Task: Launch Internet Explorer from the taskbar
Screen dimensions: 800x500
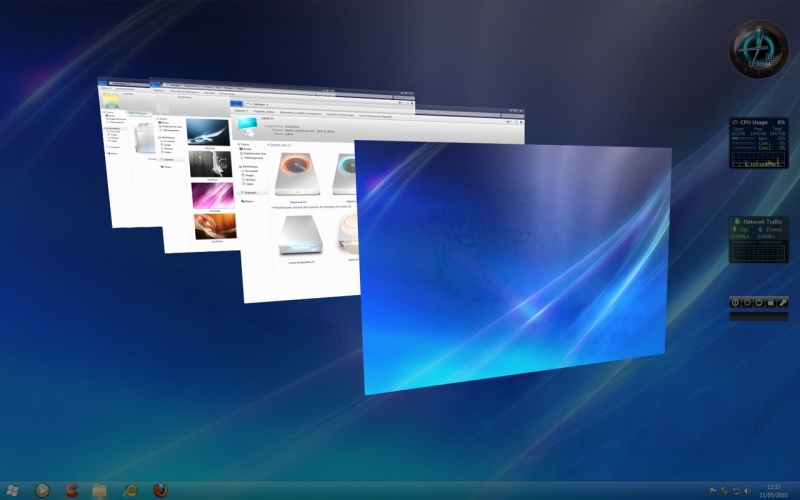Action: pyautogui.click(x=131, y=490)
